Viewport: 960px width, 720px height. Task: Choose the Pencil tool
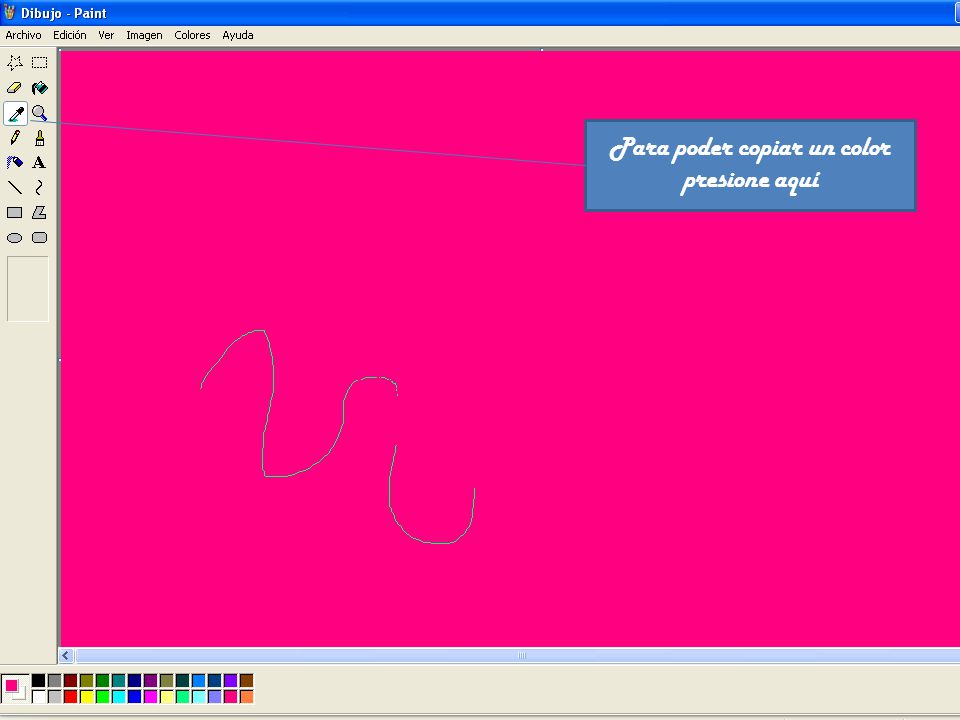15,138
